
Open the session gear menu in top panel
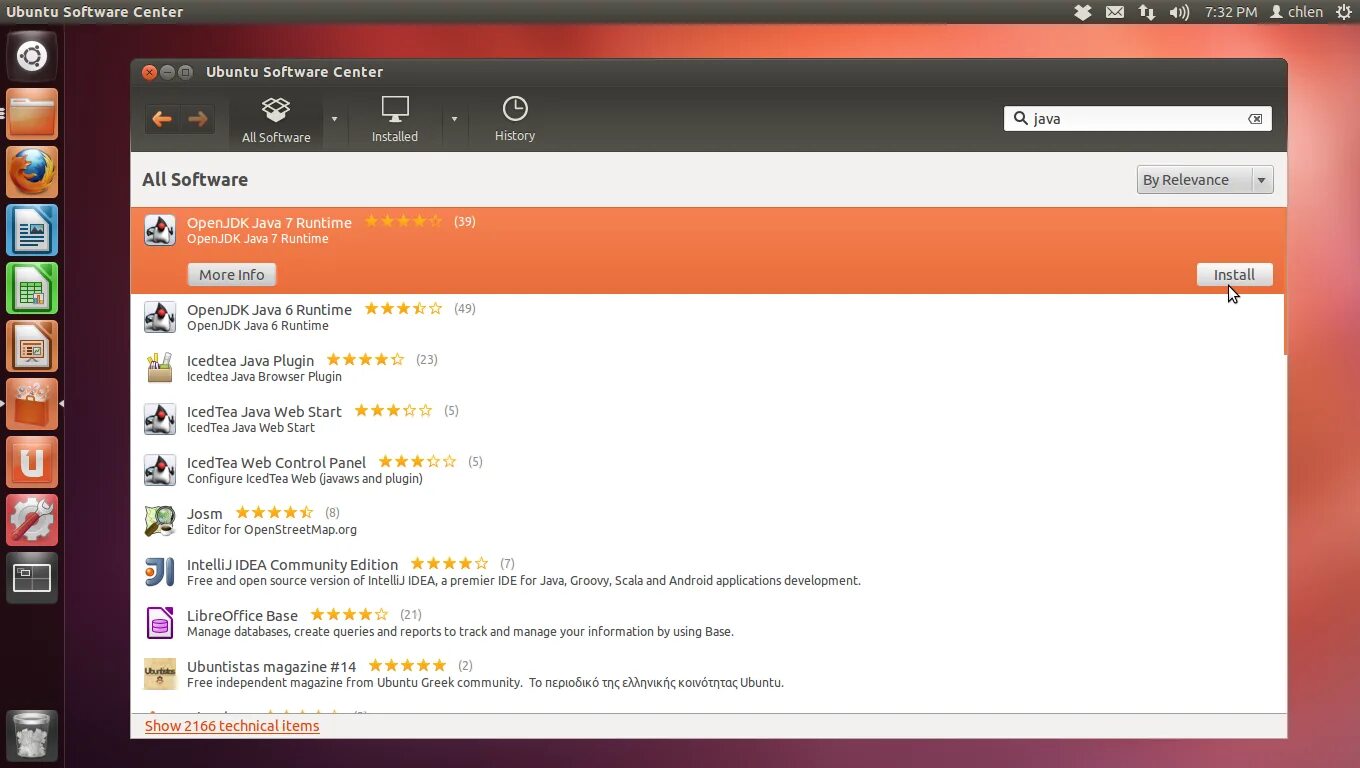point(1343,12)
